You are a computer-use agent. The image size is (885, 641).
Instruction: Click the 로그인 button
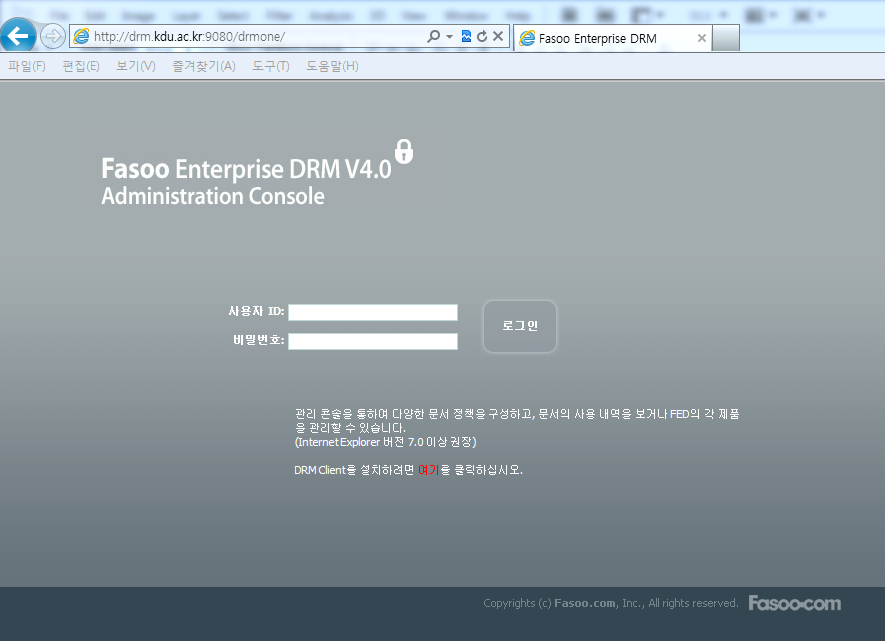tap(520, 326)
